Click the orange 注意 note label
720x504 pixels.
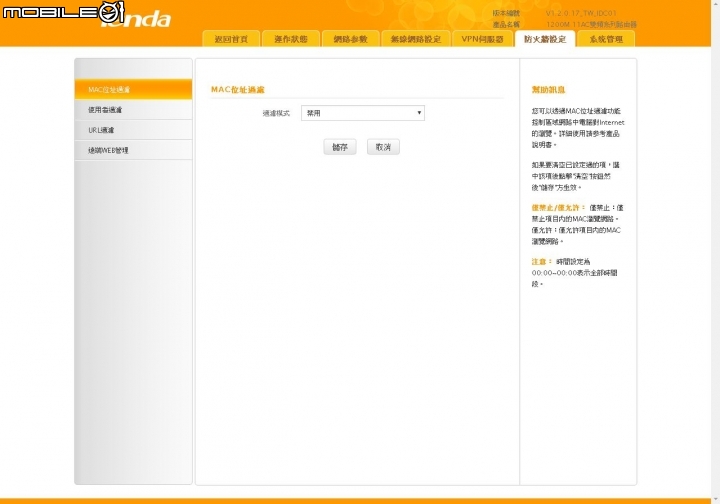click(541, 262)
